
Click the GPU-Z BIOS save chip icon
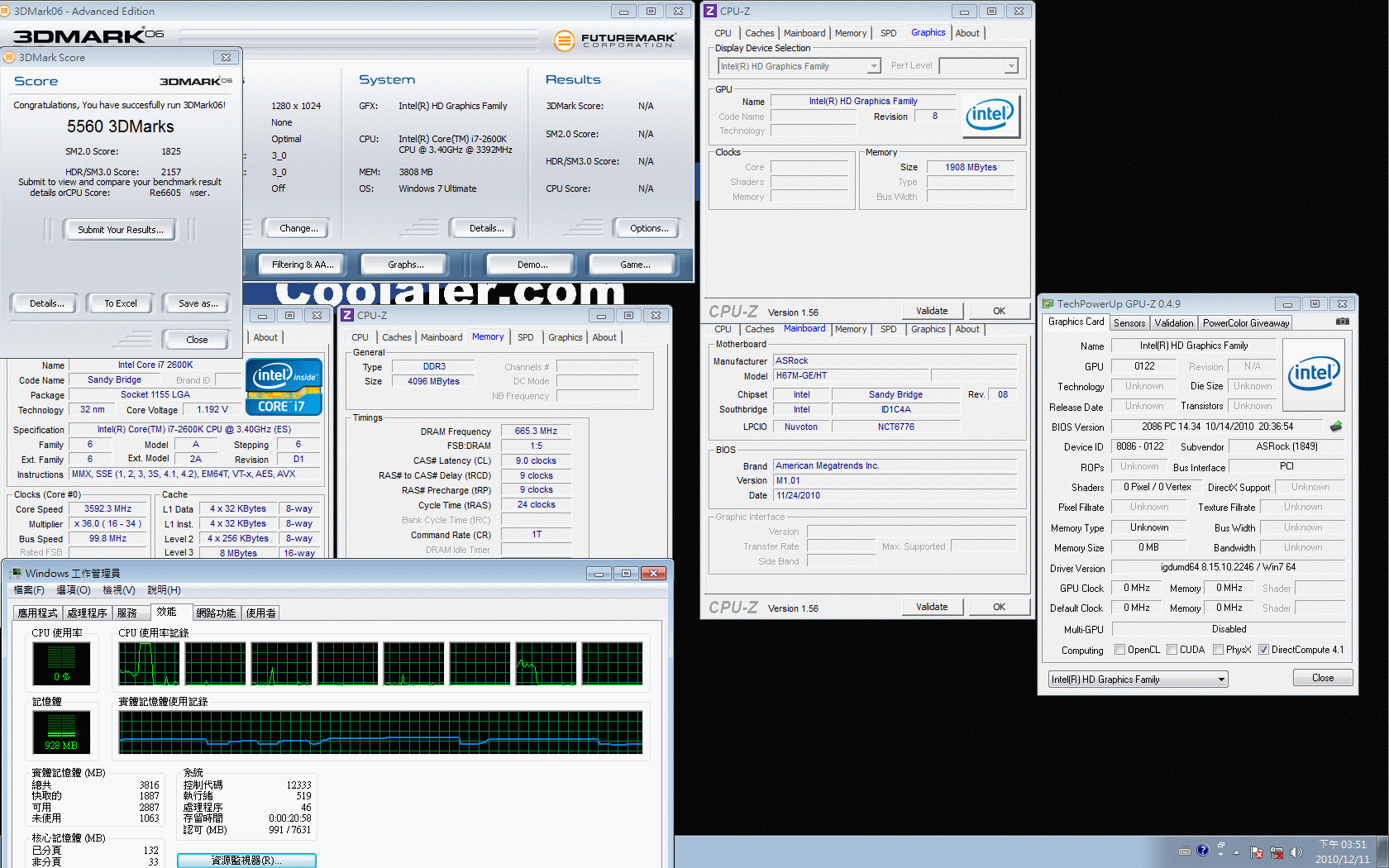click(1336, 427)
